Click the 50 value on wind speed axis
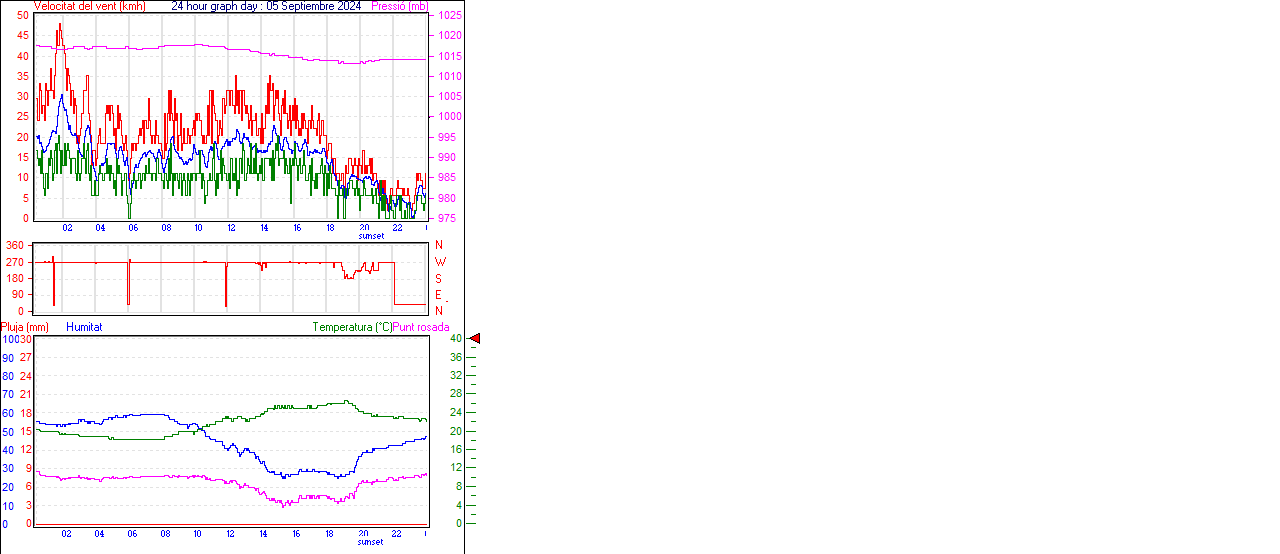Image resolution: width=1280 pixels, height=554 pixels. (x=23, y=16)
